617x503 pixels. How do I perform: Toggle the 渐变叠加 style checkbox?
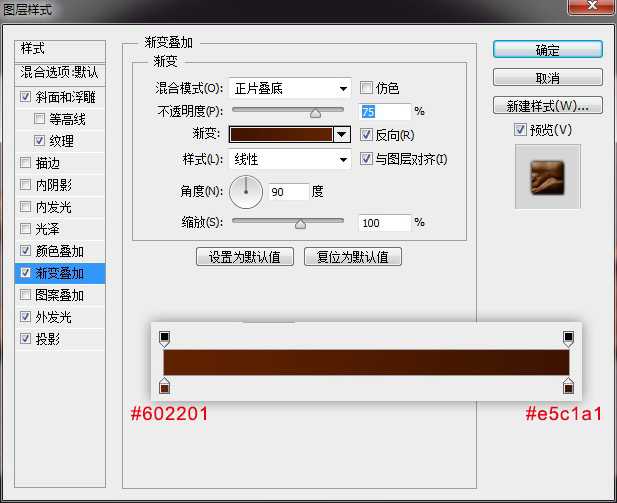click(26, 272)
